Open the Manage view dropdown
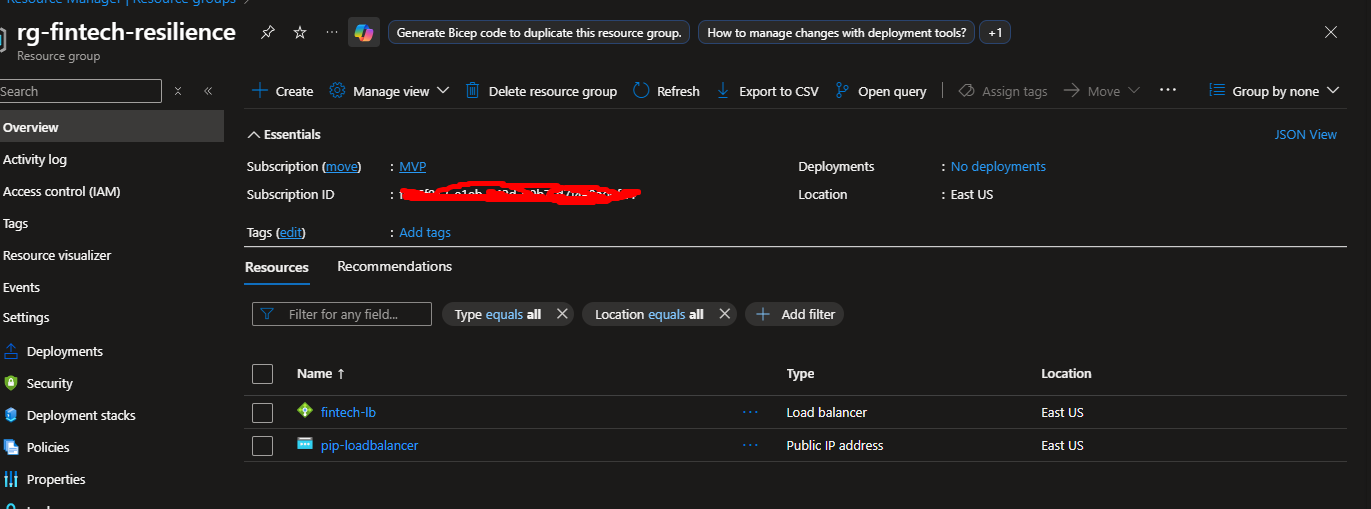This screenshot has height=509, width=1371. coord(390,91)
